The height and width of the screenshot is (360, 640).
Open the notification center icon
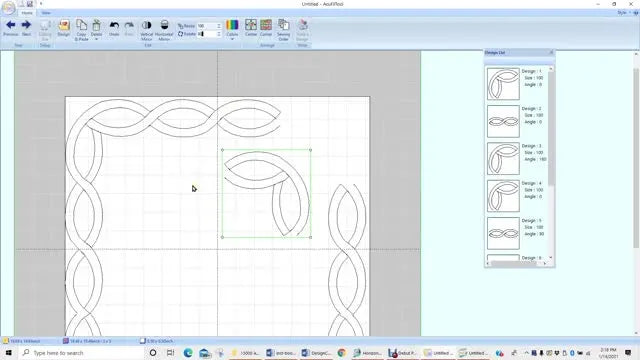(x=628, y=353)
